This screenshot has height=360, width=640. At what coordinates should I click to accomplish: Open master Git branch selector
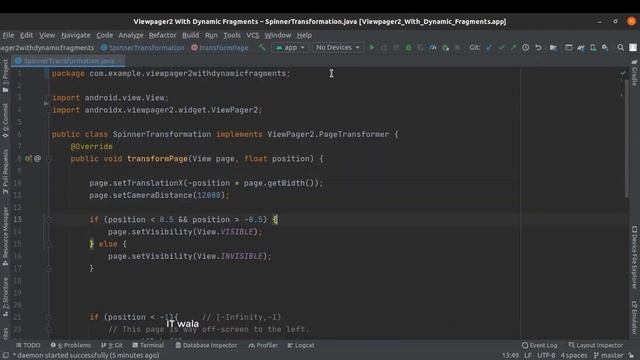609,356
